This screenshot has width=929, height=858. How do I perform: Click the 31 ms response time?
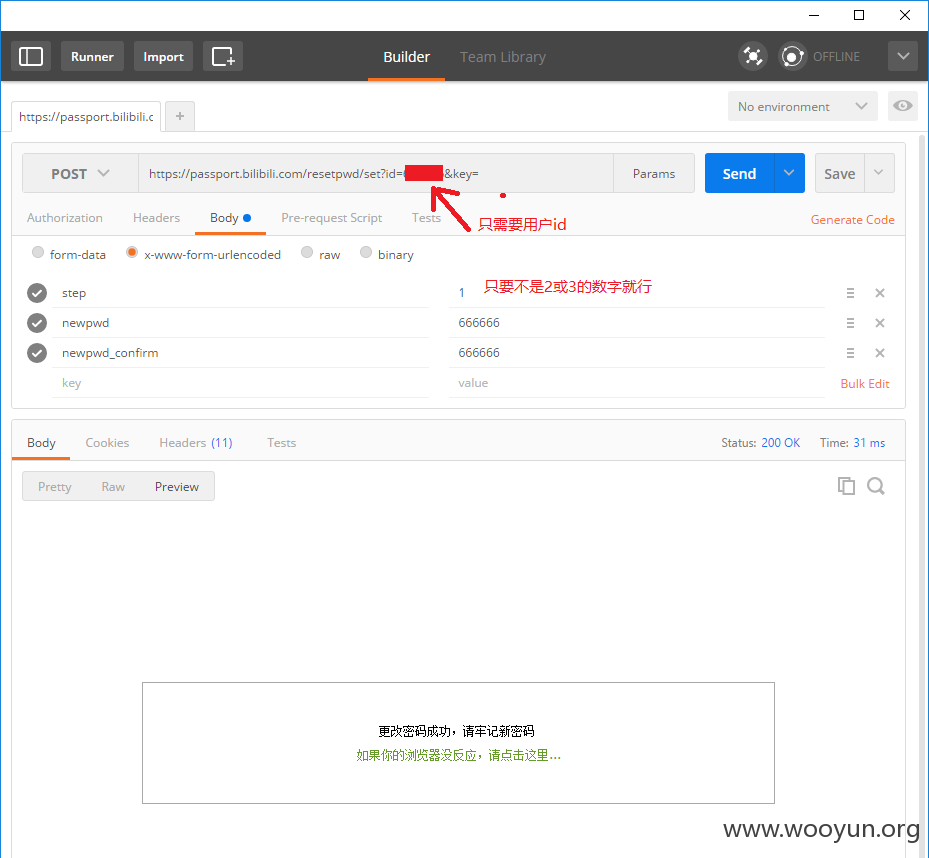pyautogui.click(x=869, y=443)
